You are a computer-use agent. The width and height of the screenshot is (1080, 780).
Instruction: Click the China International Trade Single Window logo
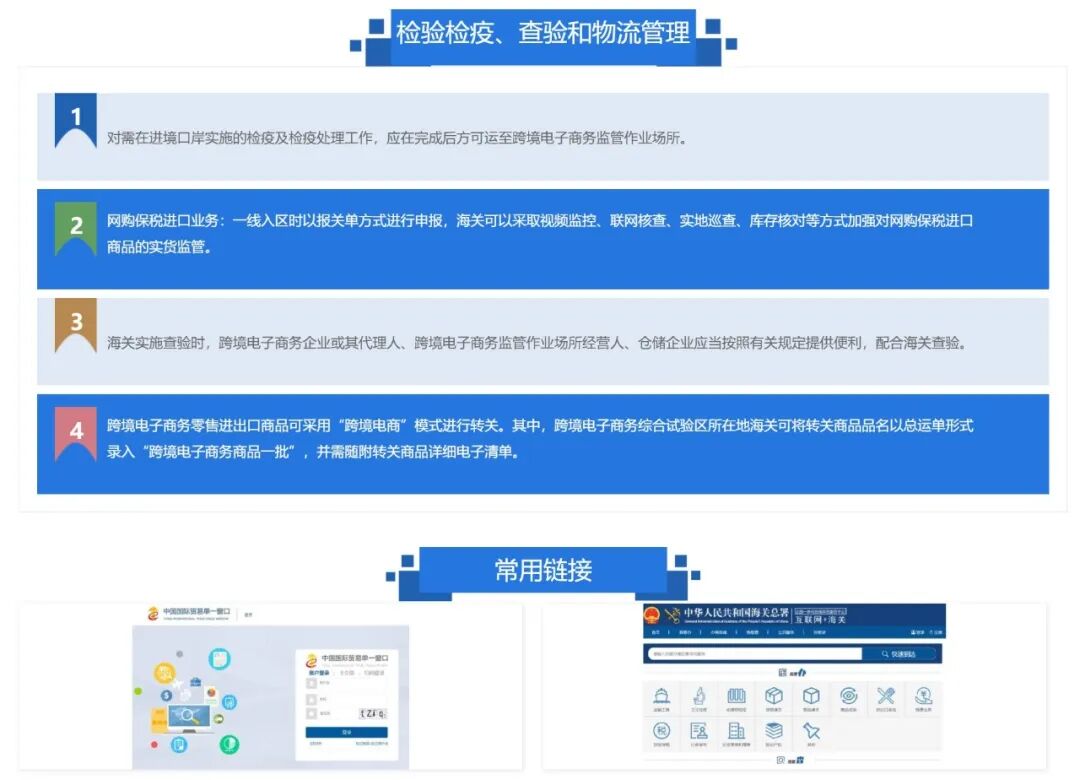[190, 613]
